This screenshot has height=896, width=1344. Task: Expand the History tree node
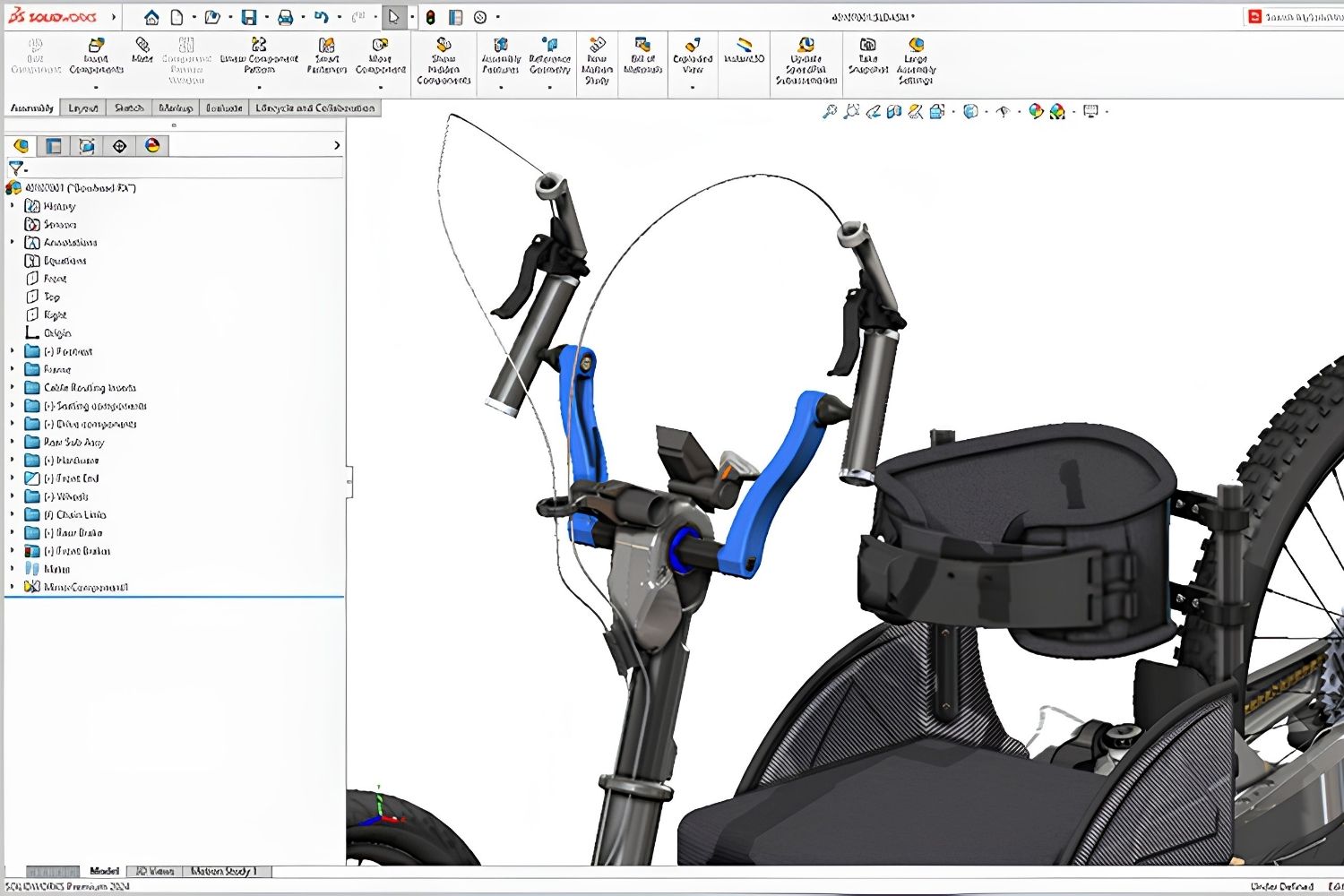tap(13, 206)
